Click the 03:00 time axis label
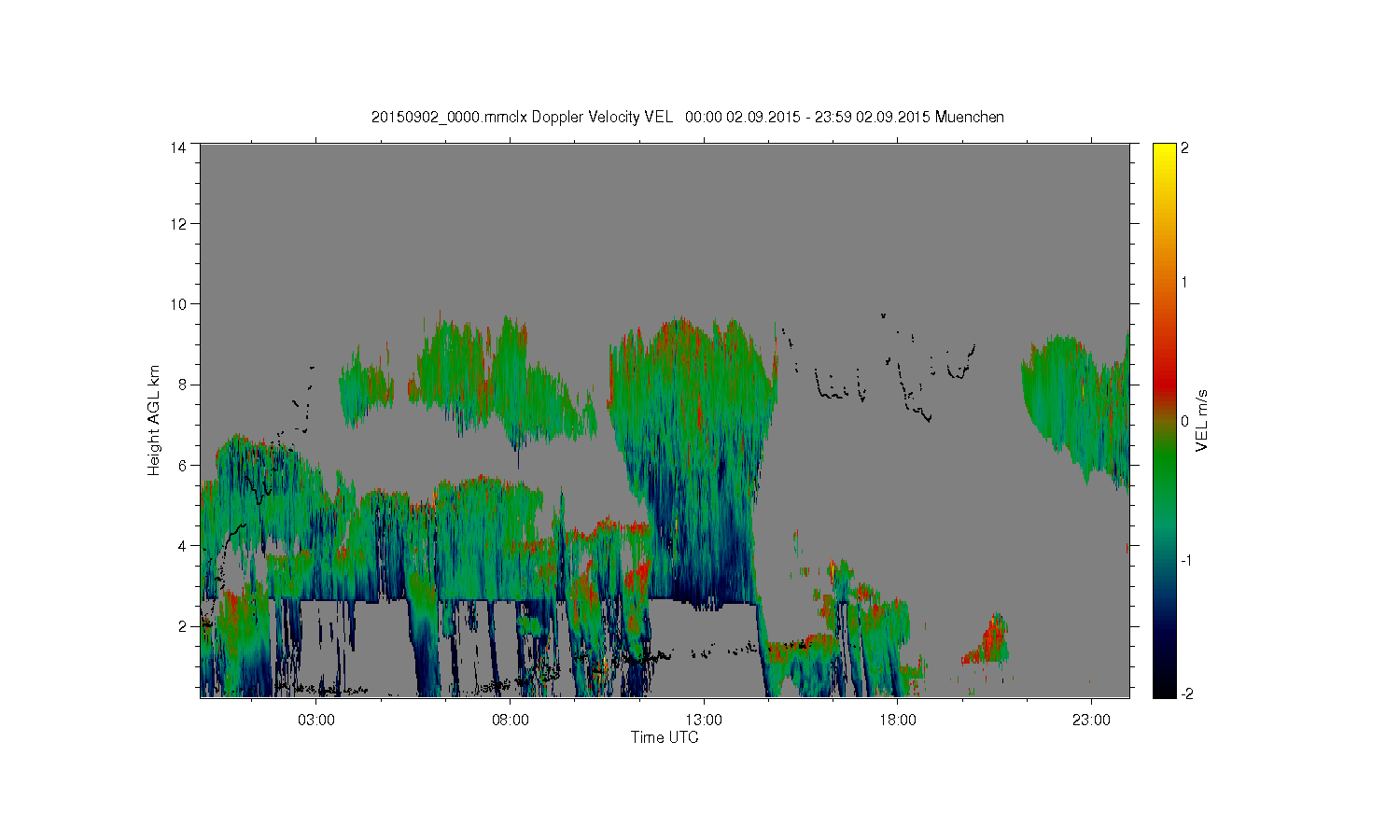This screenshot has width=1400, height=840. (316, 721)
